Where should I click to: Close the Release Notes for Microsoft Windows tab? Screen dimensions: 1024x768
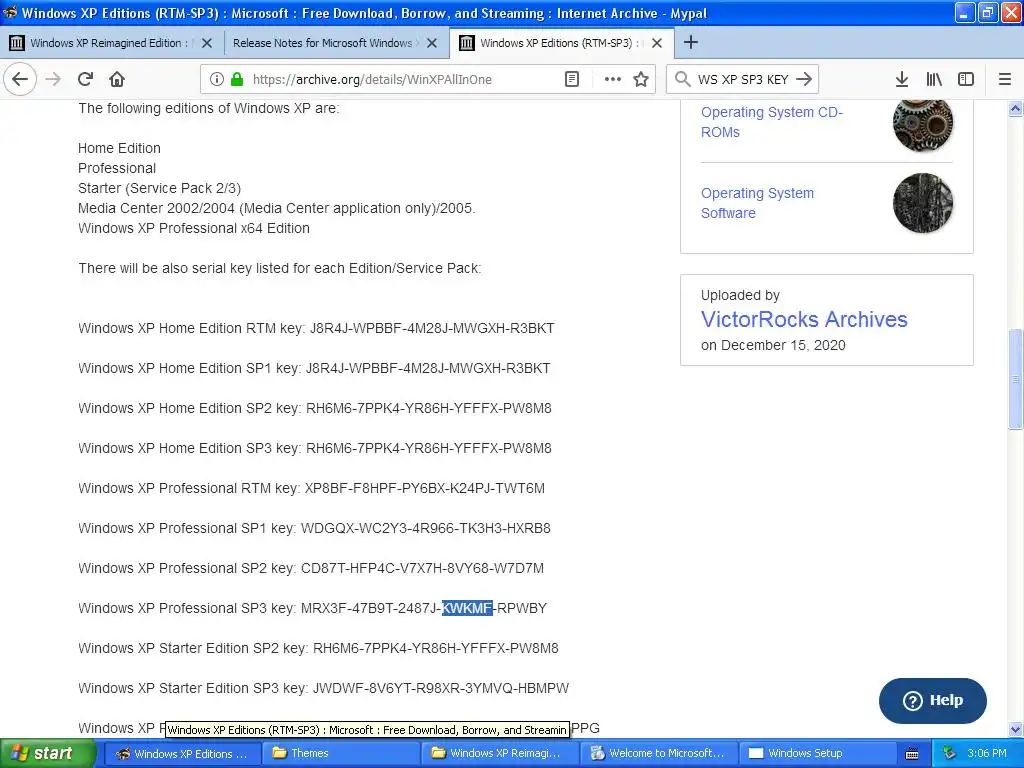pyautogui.click(x=432, y=43)
